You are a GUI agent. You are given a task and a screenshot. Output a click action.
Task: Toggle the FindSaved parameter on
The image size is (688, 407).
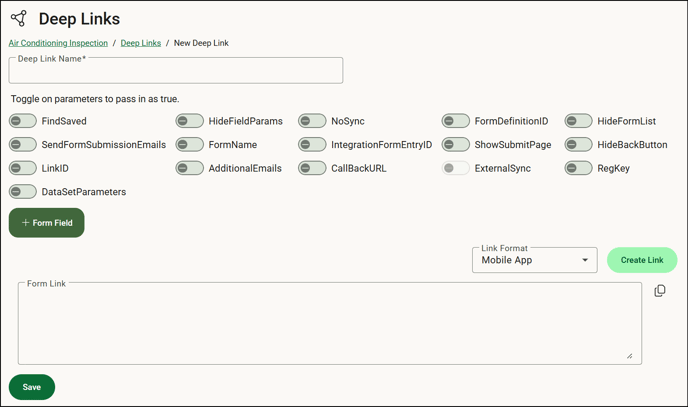coord(22,121)
